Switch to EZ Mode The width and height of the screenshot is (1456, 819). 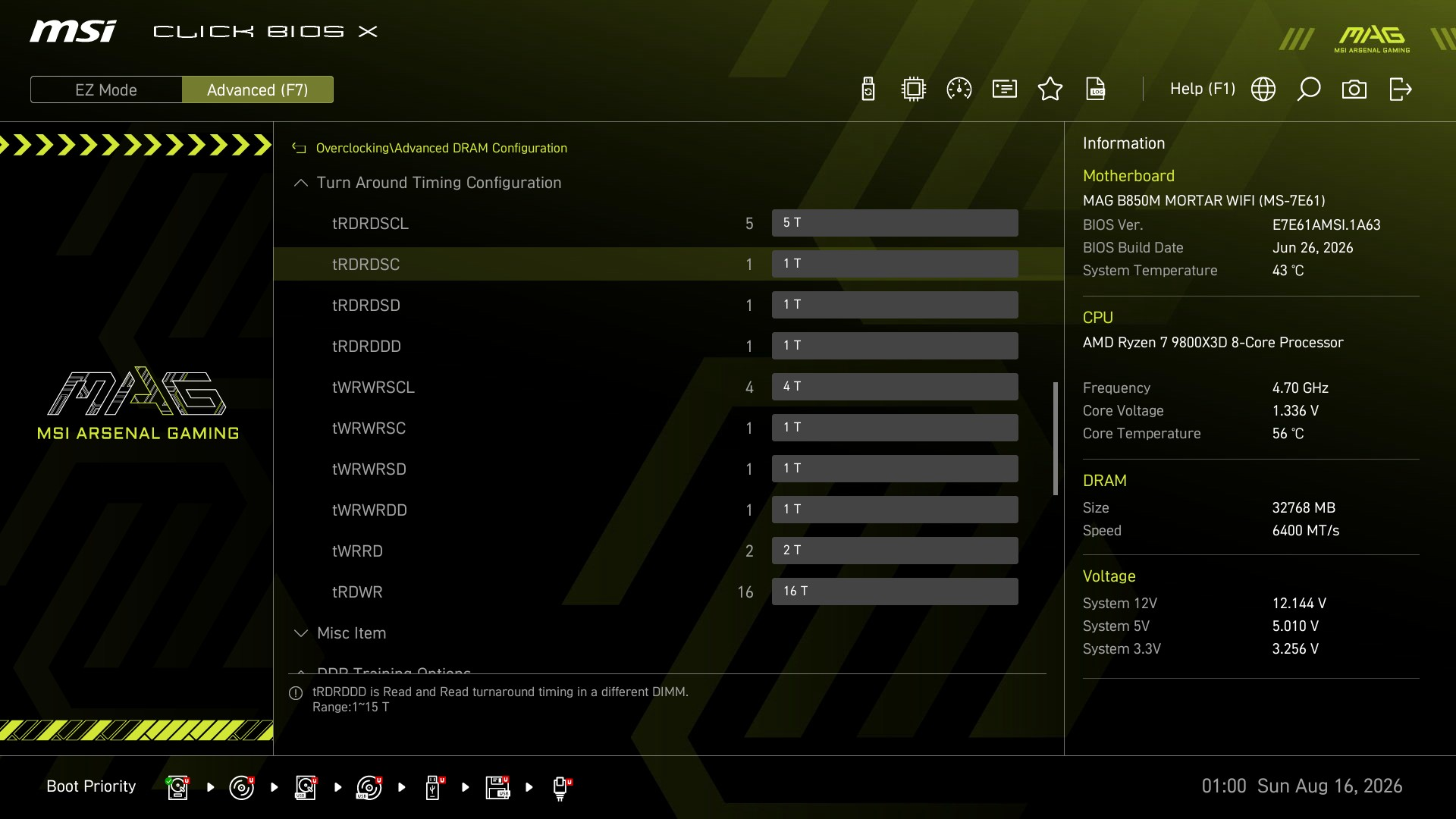[106, 89]
